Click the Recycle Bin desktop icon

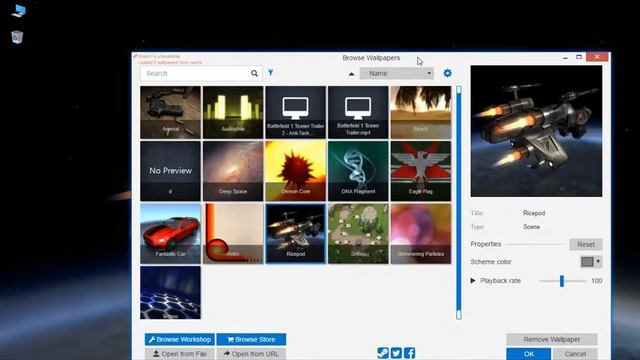(17, 37)
